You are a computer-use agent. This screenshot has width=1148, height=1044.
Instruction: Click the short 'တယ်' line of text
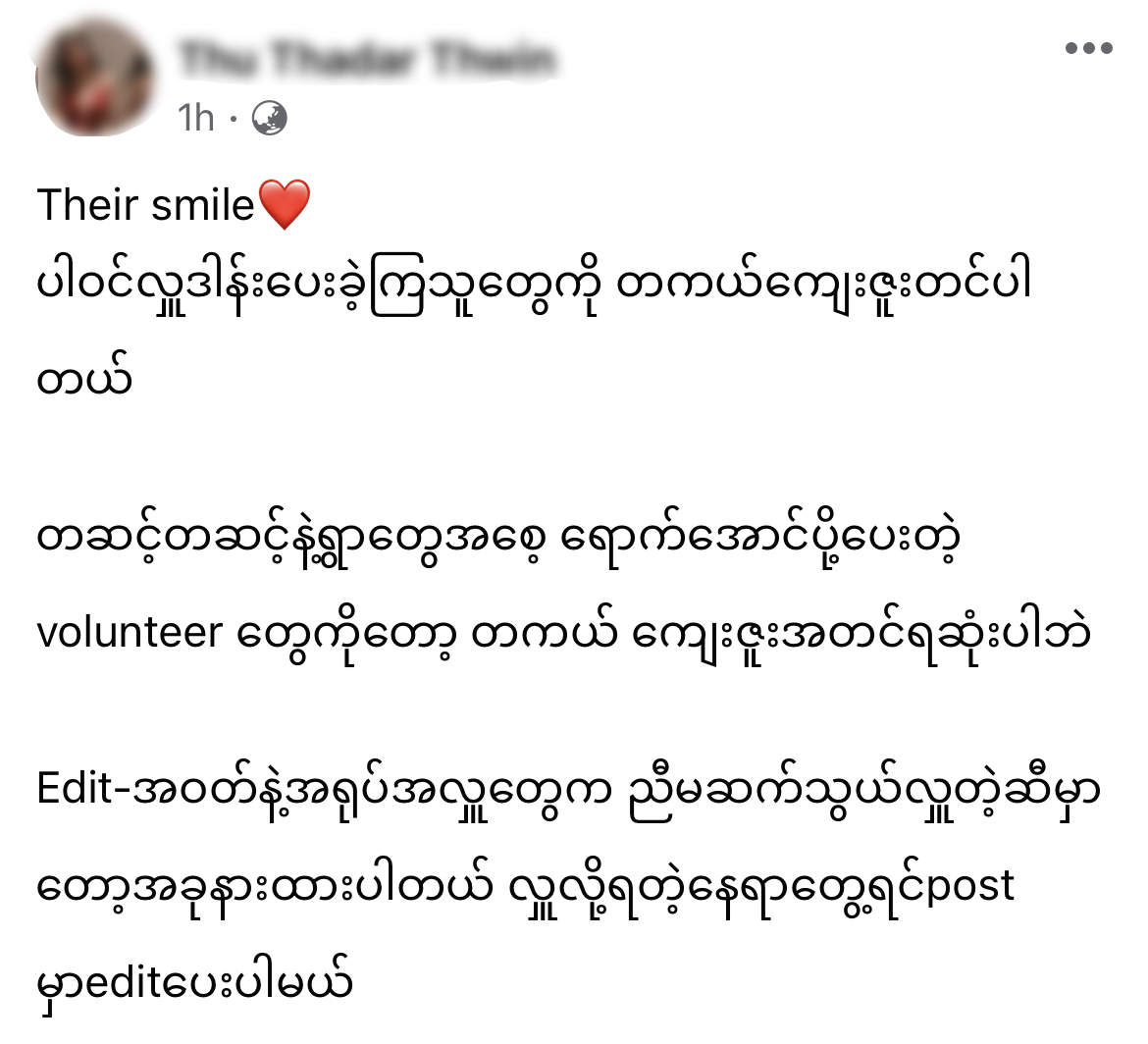84,379
